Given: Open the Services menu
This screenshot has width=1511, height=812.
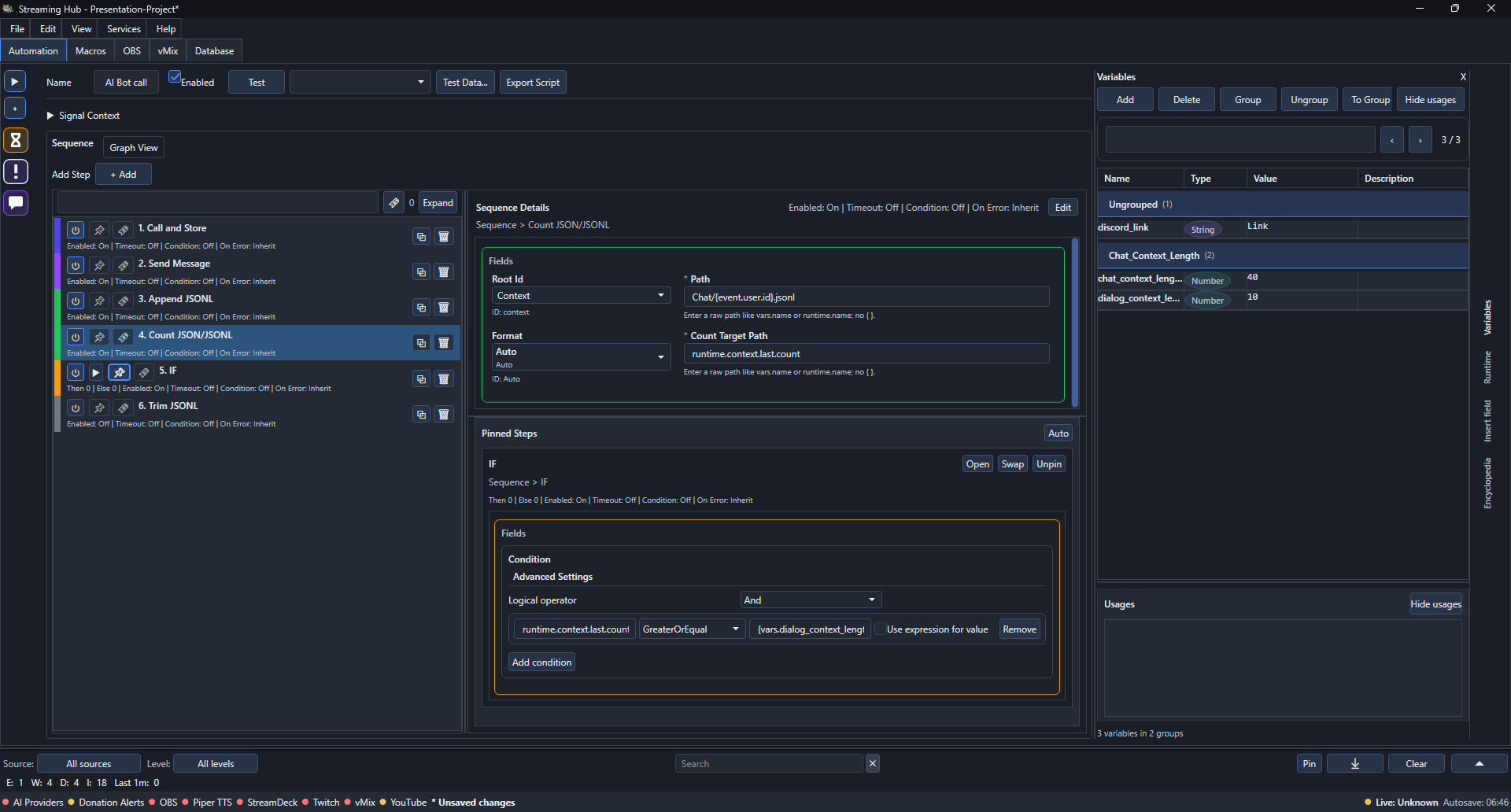Looking at the screenshot, I should pyautogui.click(x=124, y=29).
